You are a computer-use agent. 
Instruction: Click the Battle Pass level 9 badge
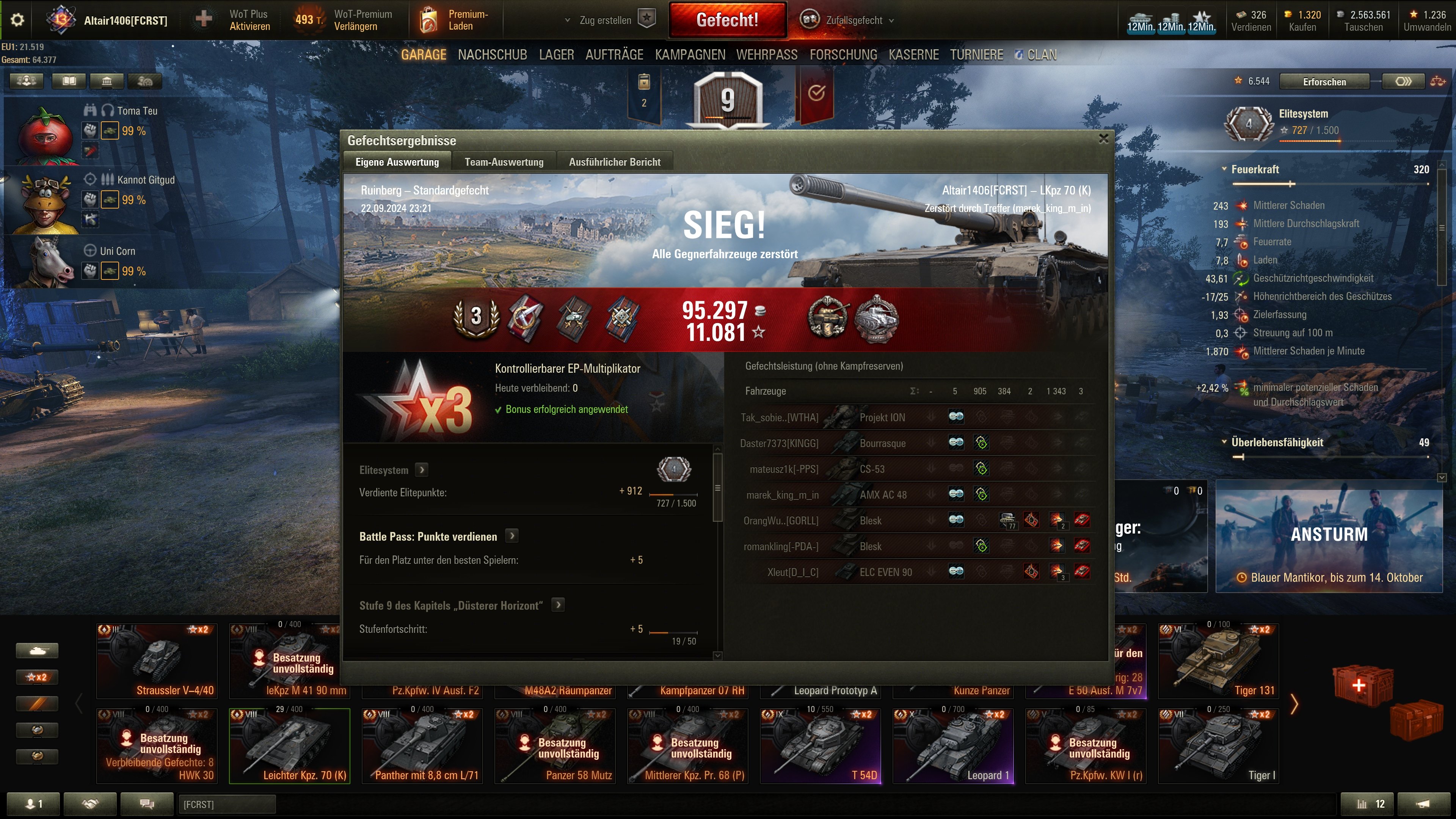click(728, 99)
